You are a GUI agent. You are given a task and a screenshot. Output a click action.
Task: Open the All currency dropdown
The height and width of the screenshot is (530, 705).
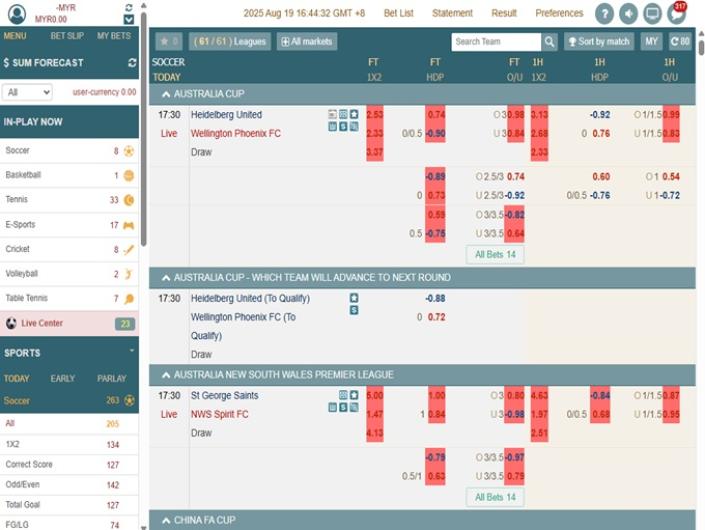pos(27,92)
